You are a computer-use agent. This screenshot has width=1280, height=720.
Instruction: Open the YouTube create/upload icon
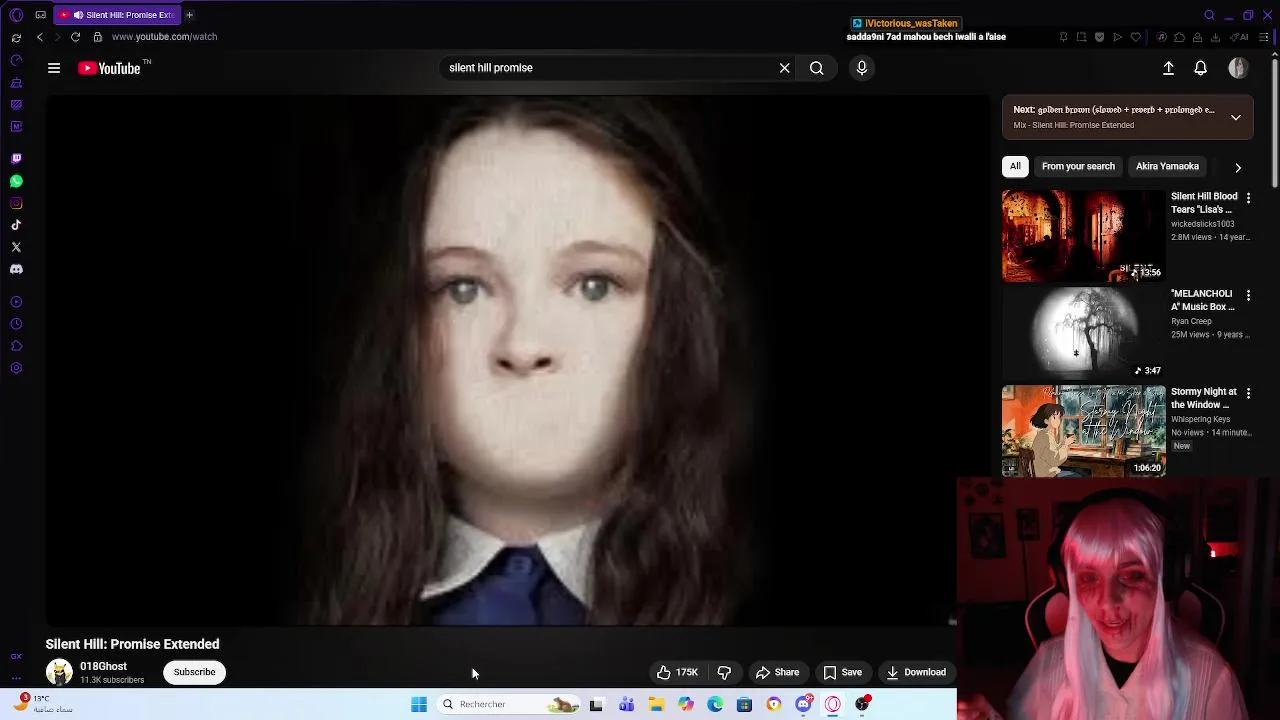point(1168,68)
